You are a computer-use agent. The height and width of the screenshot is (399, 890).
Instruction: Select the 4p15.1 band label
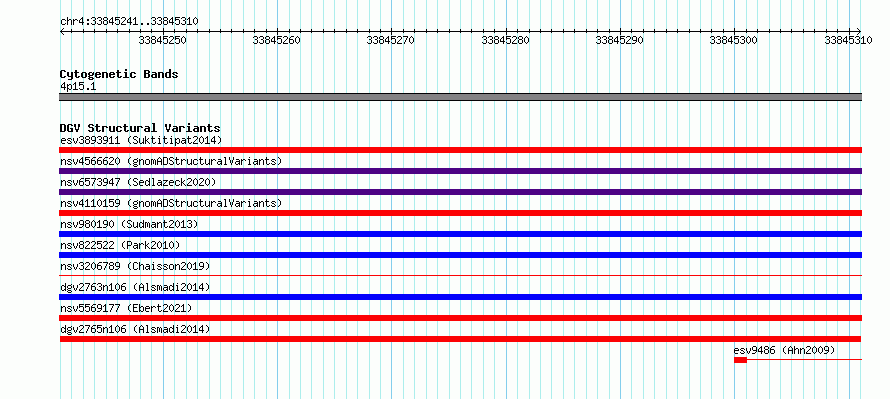78,87
